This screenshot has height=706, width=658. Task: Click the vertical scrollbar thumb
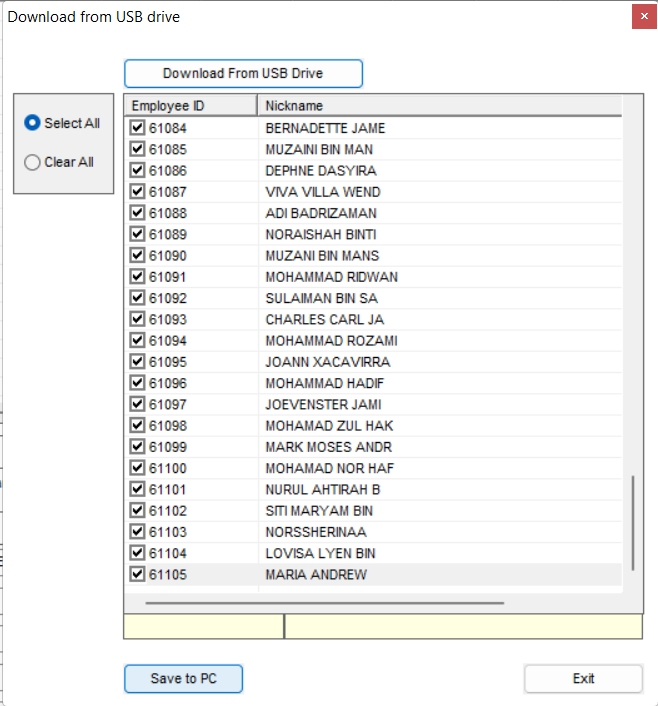tap(631, 522)
